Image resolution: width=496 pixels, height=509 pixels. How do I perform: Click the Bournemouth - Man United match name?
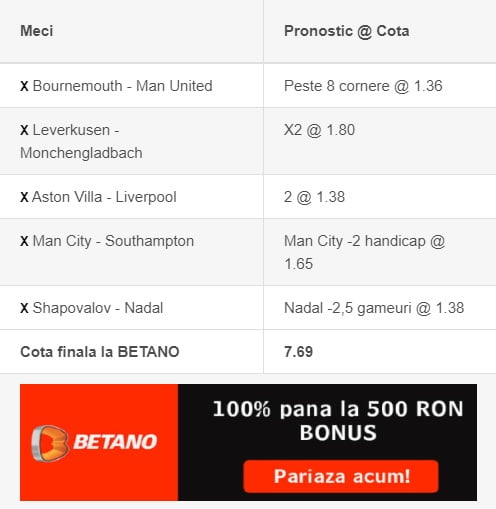pos(122,86)
